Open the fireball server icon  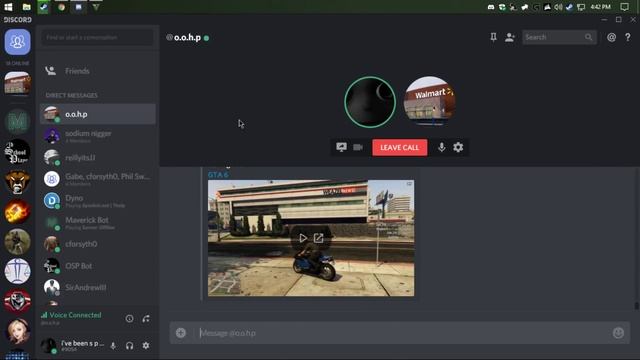[17, 212]
